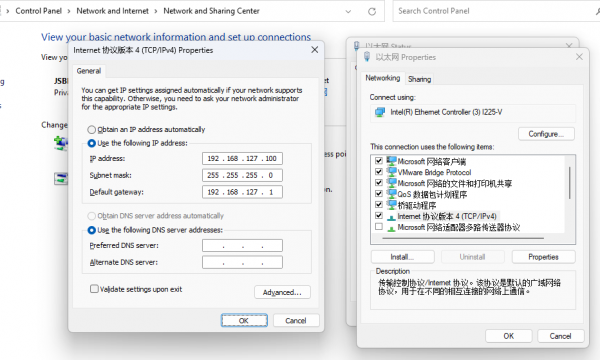Click the Microsoft 网络客户端 item icon

tap(391, 161)
